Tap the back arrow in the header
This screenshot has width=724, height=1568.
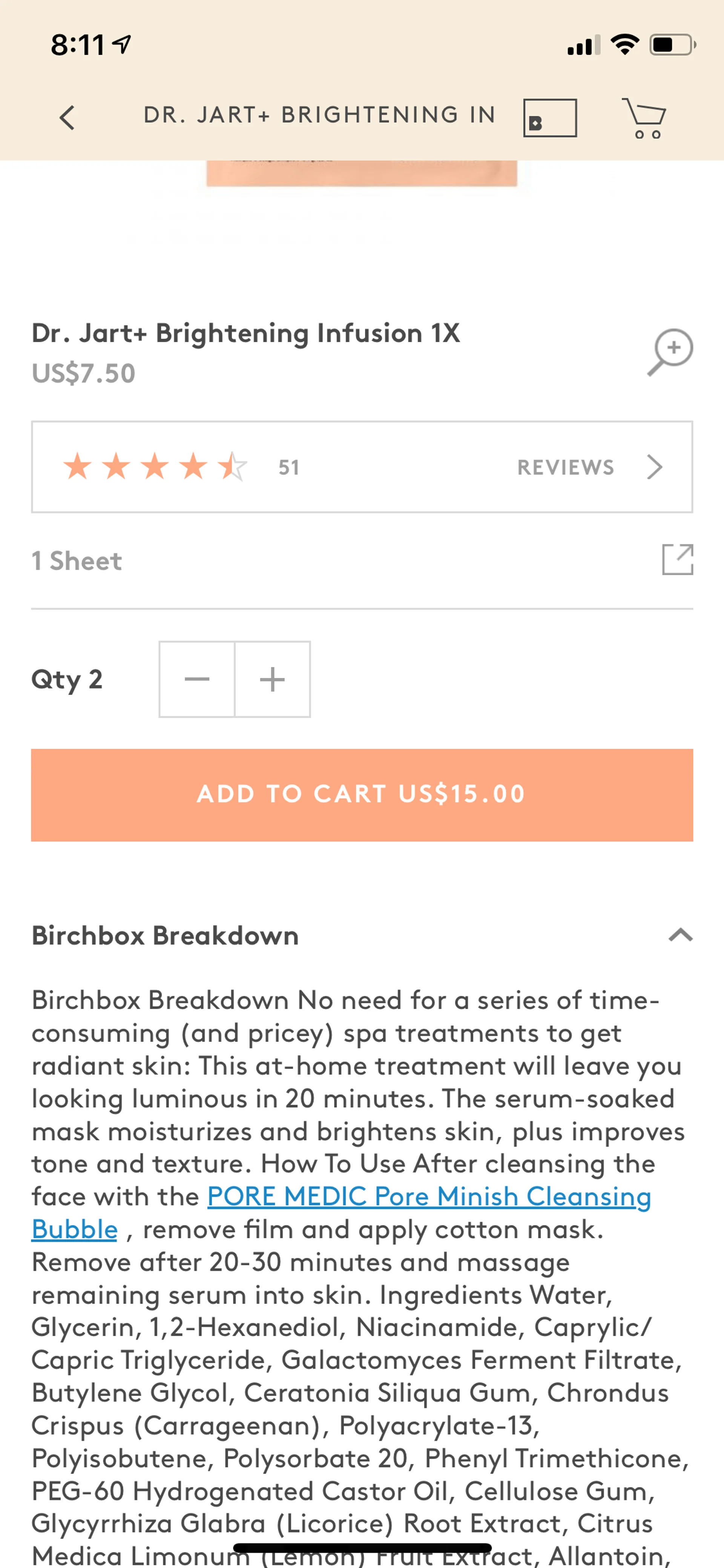tap(67, 117)
